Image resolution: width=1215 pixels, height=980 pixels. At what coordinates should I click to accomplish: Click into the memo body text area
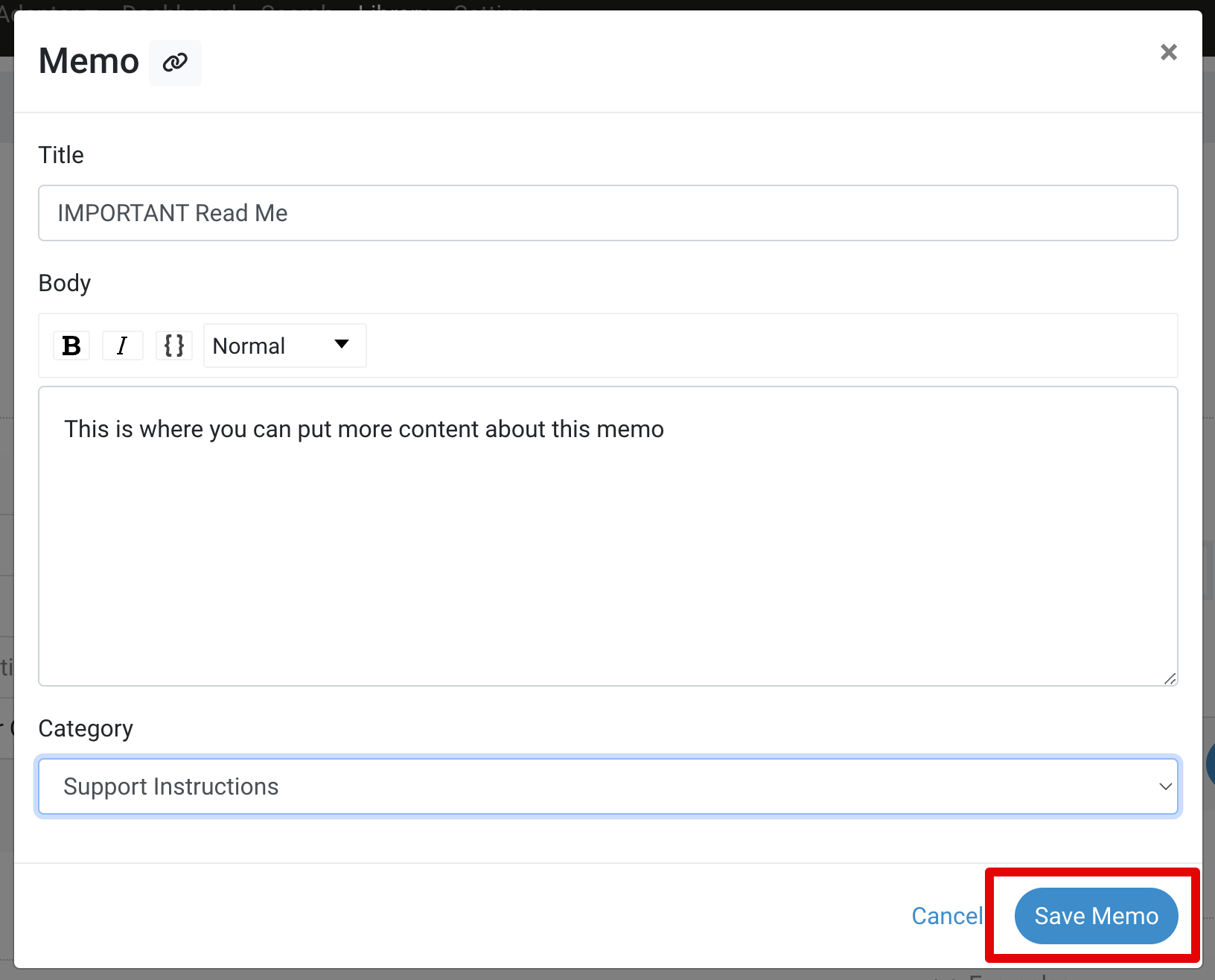coord(607,536)
